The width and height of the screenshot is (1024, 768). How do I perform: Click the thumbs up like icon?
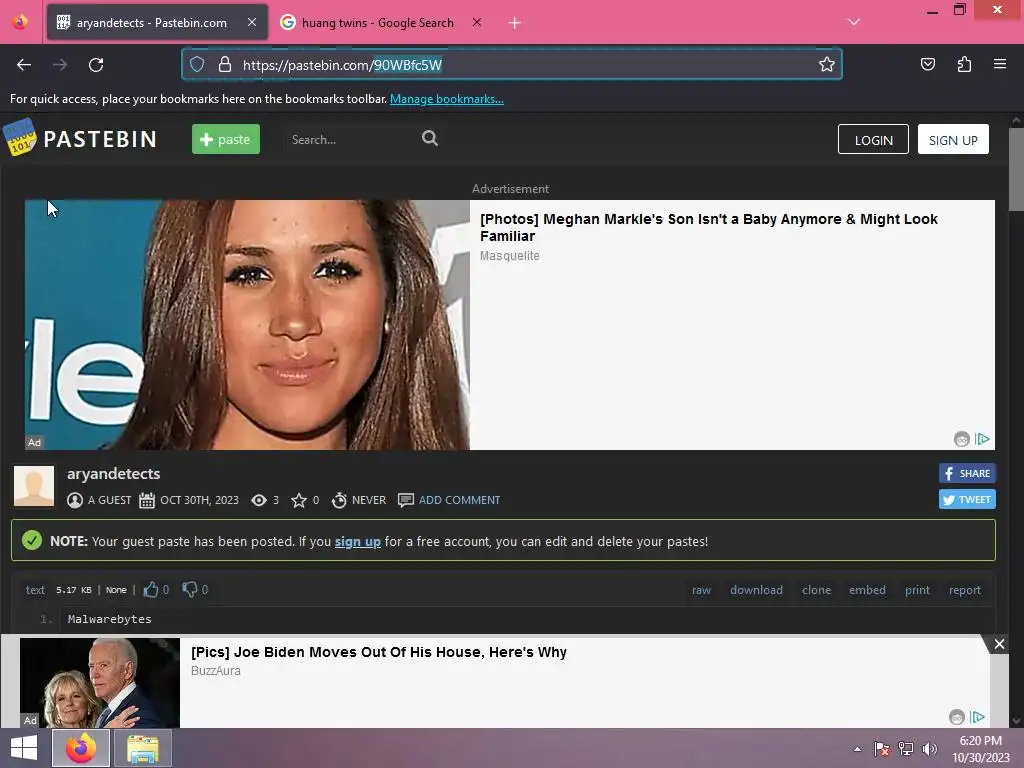pyautogui.click(x=151, y=590)
